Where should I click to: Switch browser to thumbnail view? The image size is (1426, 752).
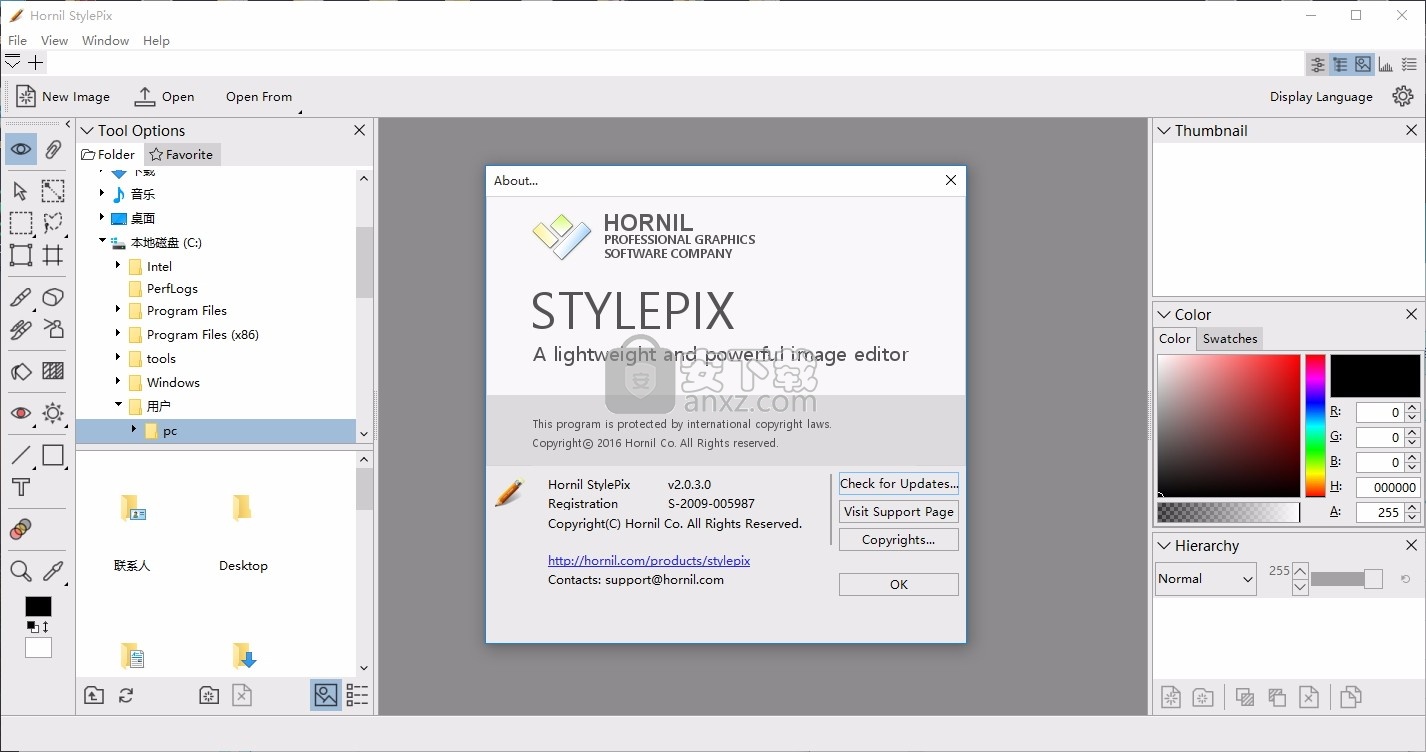pos(326,695)
